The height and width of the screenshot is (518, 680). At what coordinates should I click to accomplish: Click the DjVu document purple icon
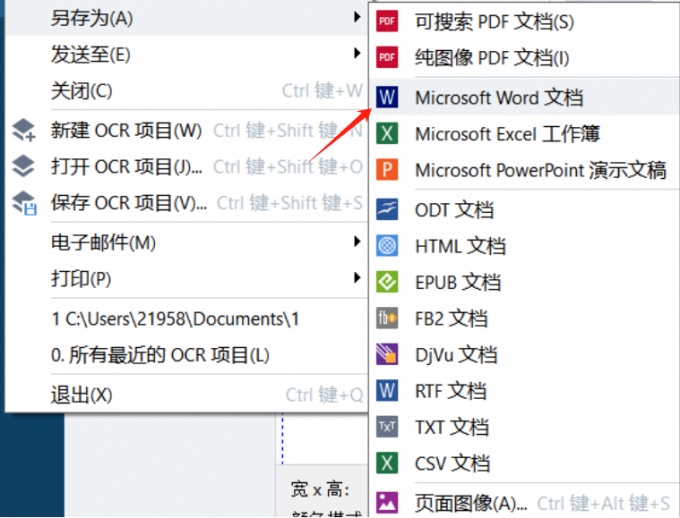pyautogui.click(x=387, y=354)
